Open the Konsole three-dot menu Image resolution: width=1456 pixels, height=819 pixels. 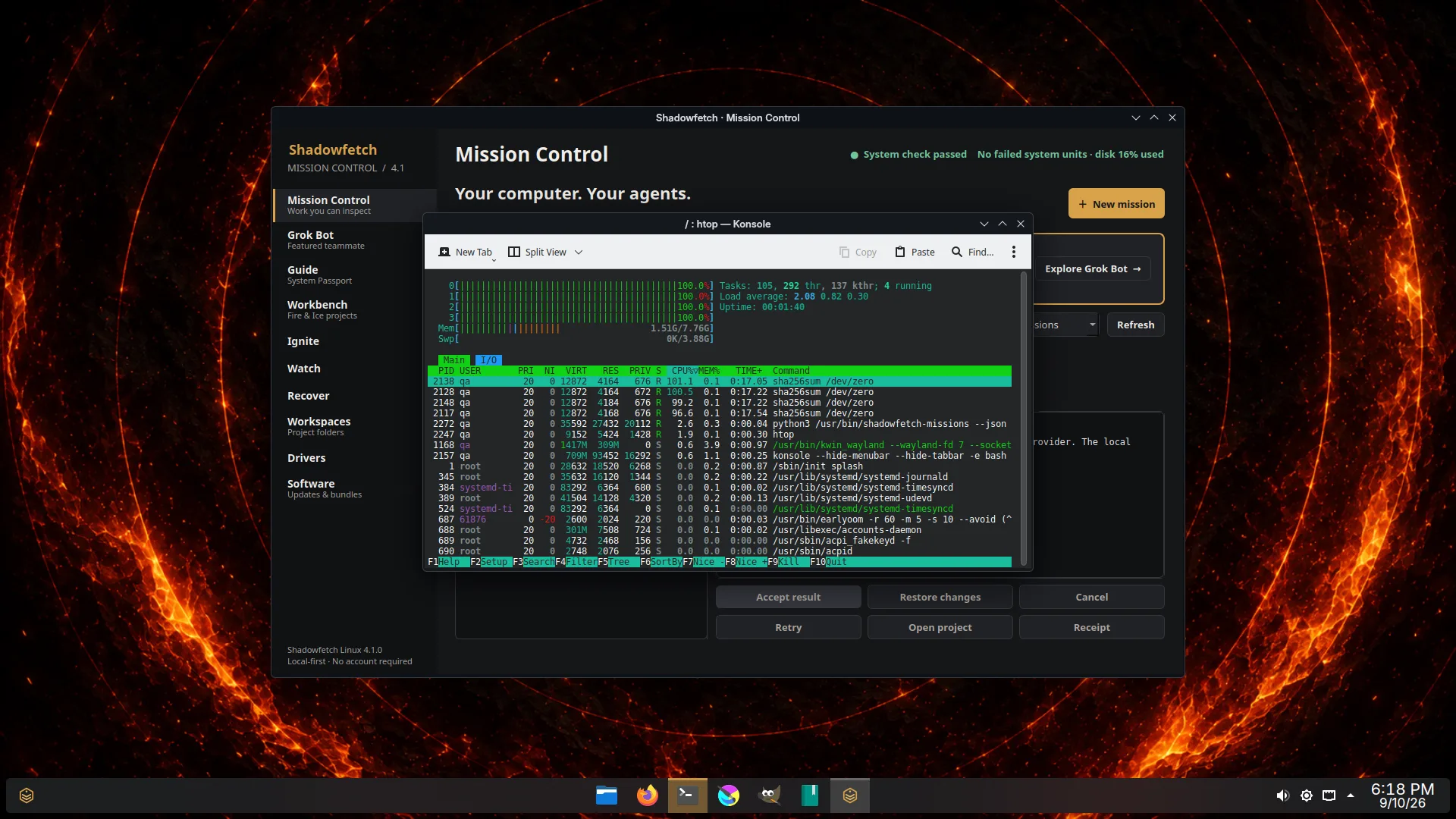coord(1014,252)
